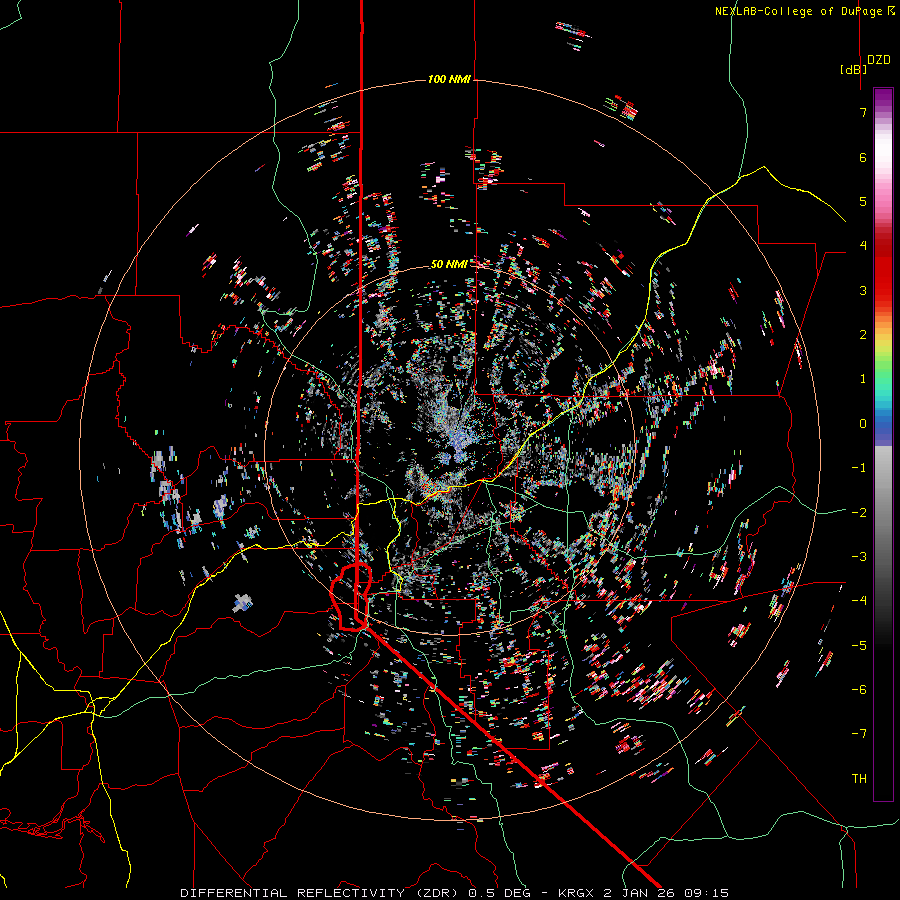Viewport: 900px width, 900px height.
Task: Click the TH label on the color scale
Action: coord(859,778)
